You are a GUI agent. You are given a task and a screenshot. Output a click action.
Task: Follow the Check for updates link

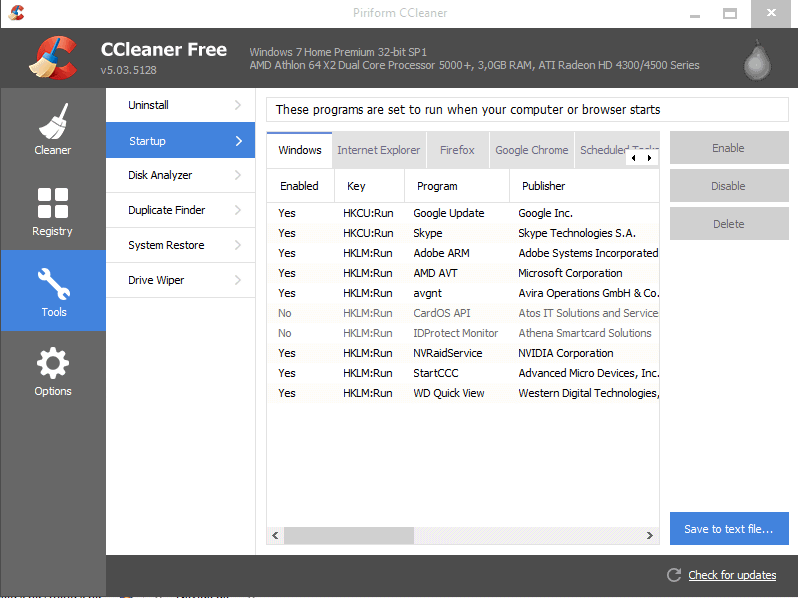tap(732, 575)
